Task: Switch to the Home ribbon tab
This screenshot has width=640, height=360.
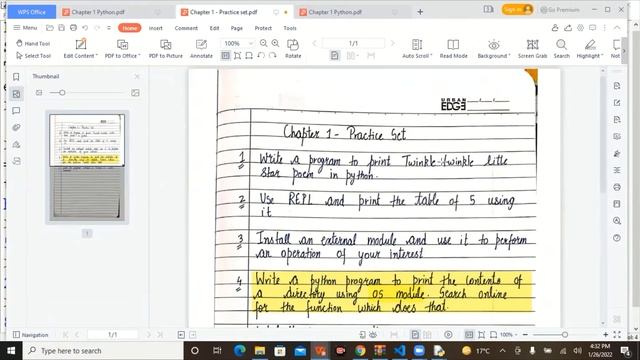Action: (129, 28)
